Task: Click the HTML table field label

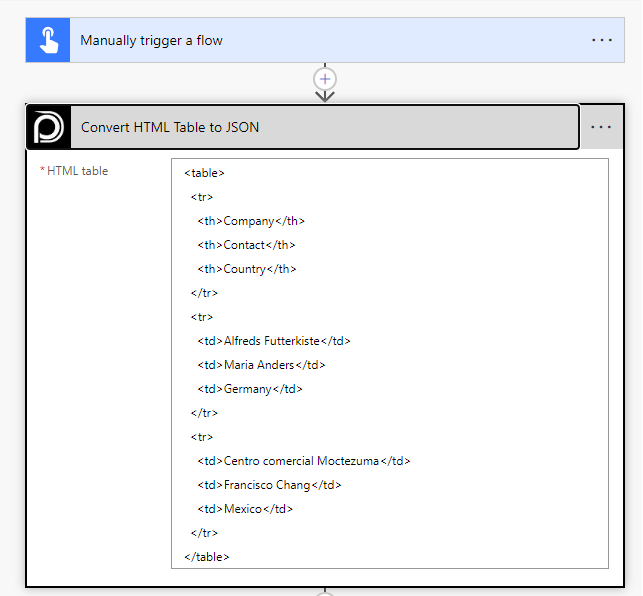Action: [x=77, y=171]
